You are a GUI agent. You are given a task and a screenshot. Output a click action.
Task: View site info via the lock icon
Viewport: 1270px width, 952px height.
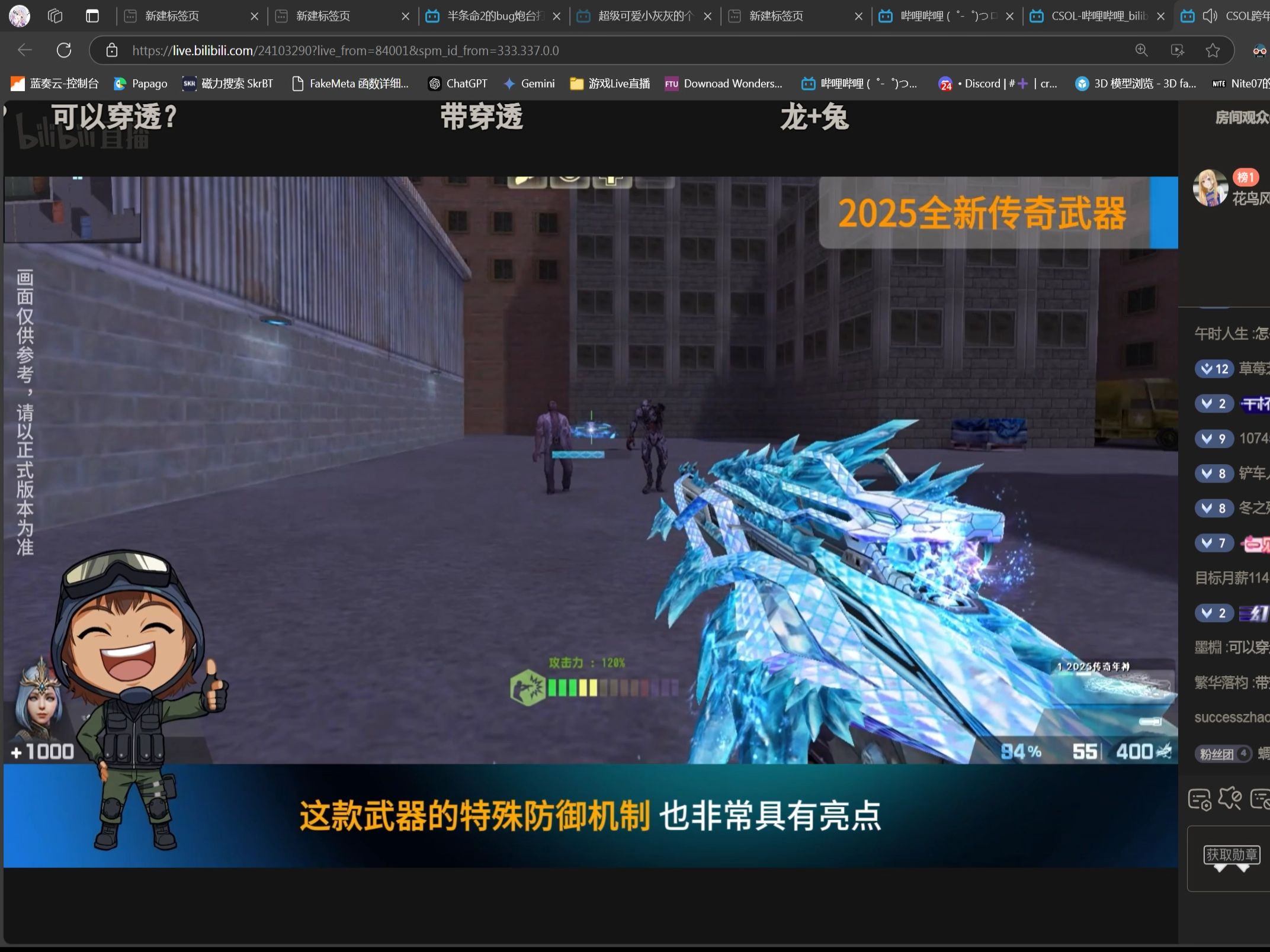pyautogui.click(x=112, y=50)
